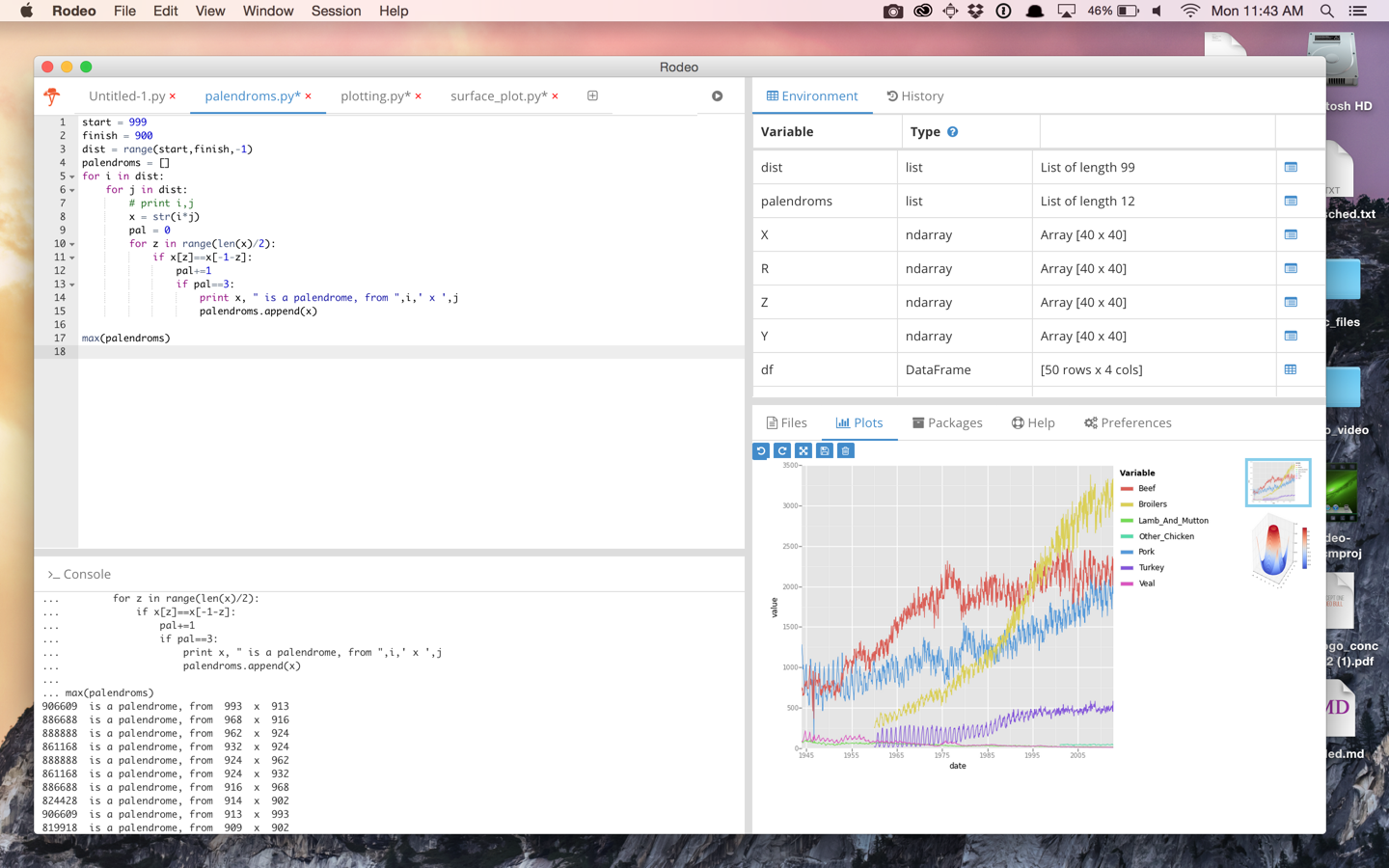Click the red Beef legend color swatch

pyautogui.click(x=1130, y=488)
